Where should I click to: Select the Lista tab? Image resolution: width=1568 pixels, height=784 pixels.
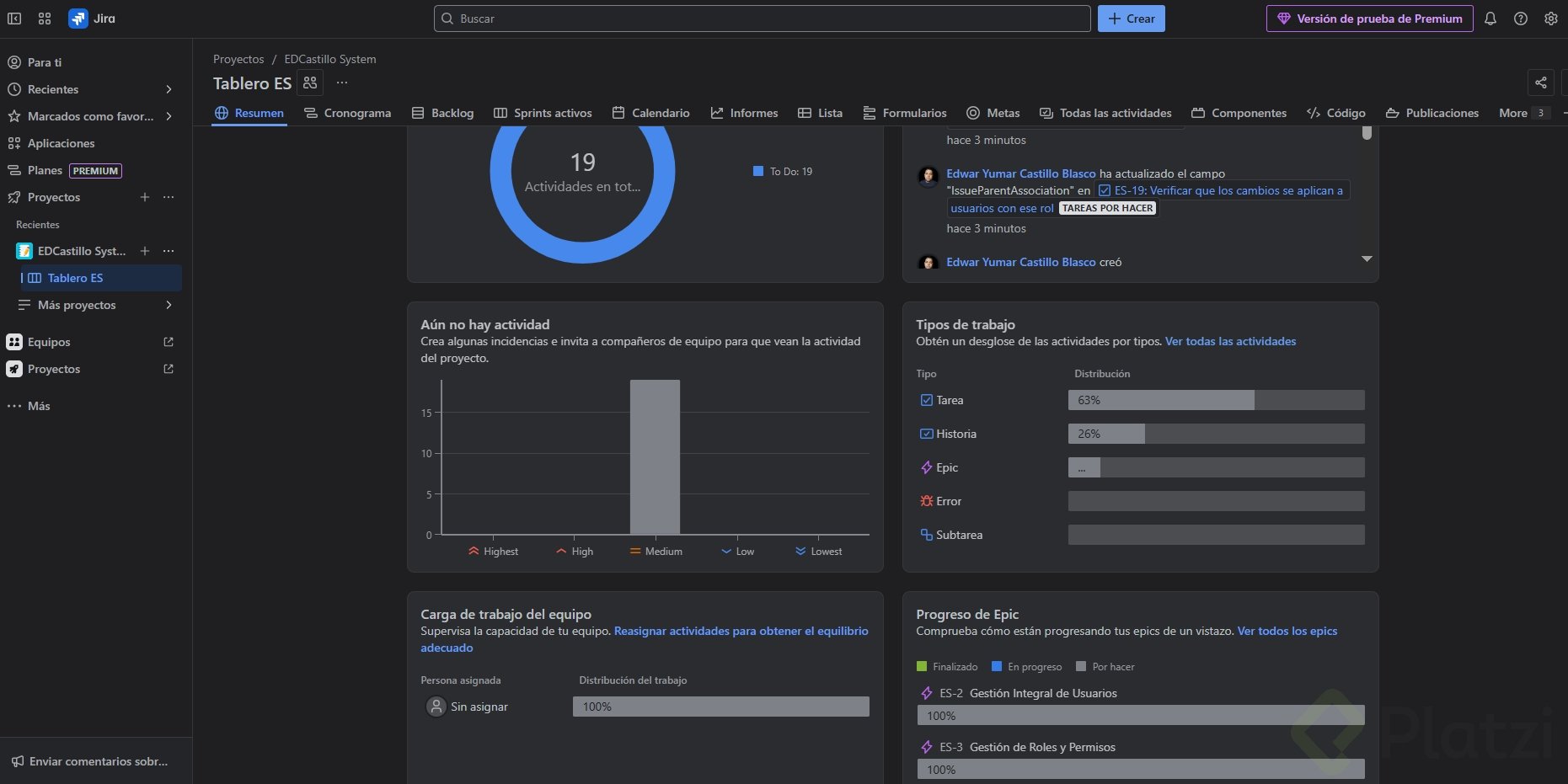820,113
